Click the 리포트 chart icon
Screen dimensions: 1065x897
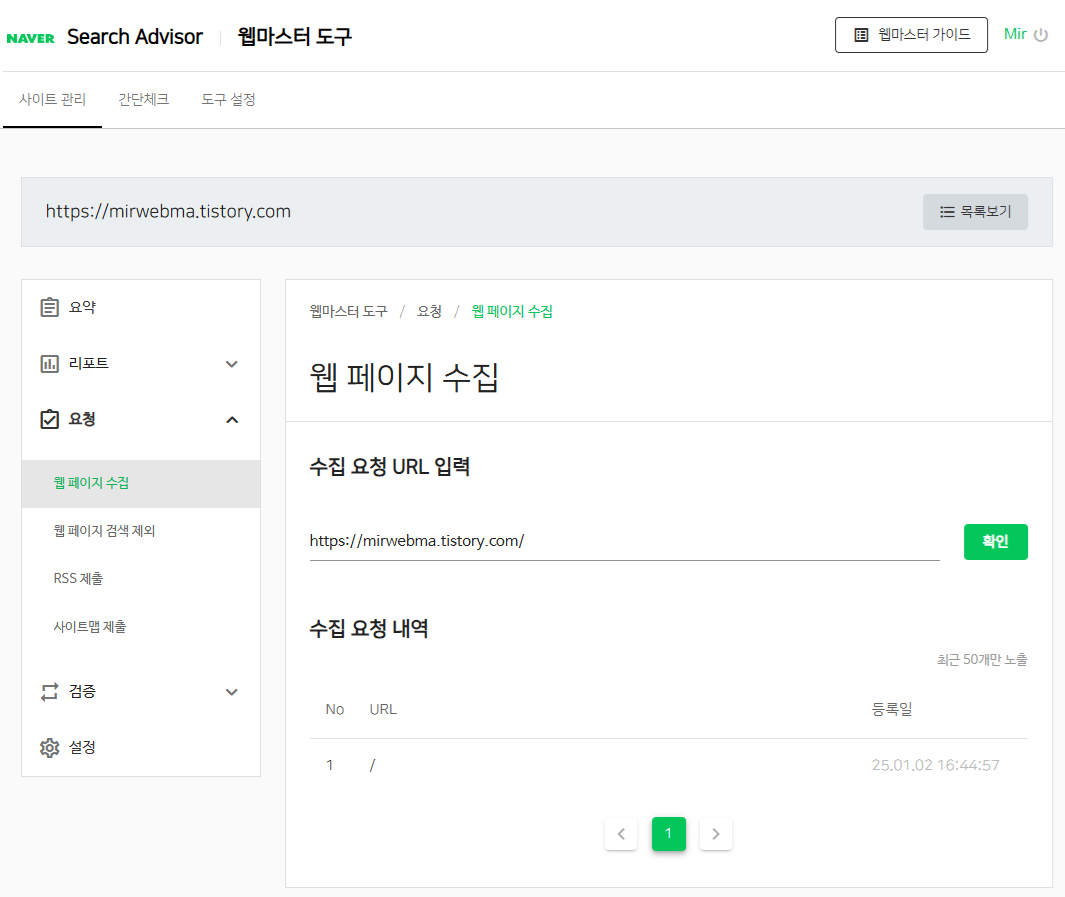click(x=50, y=363)
